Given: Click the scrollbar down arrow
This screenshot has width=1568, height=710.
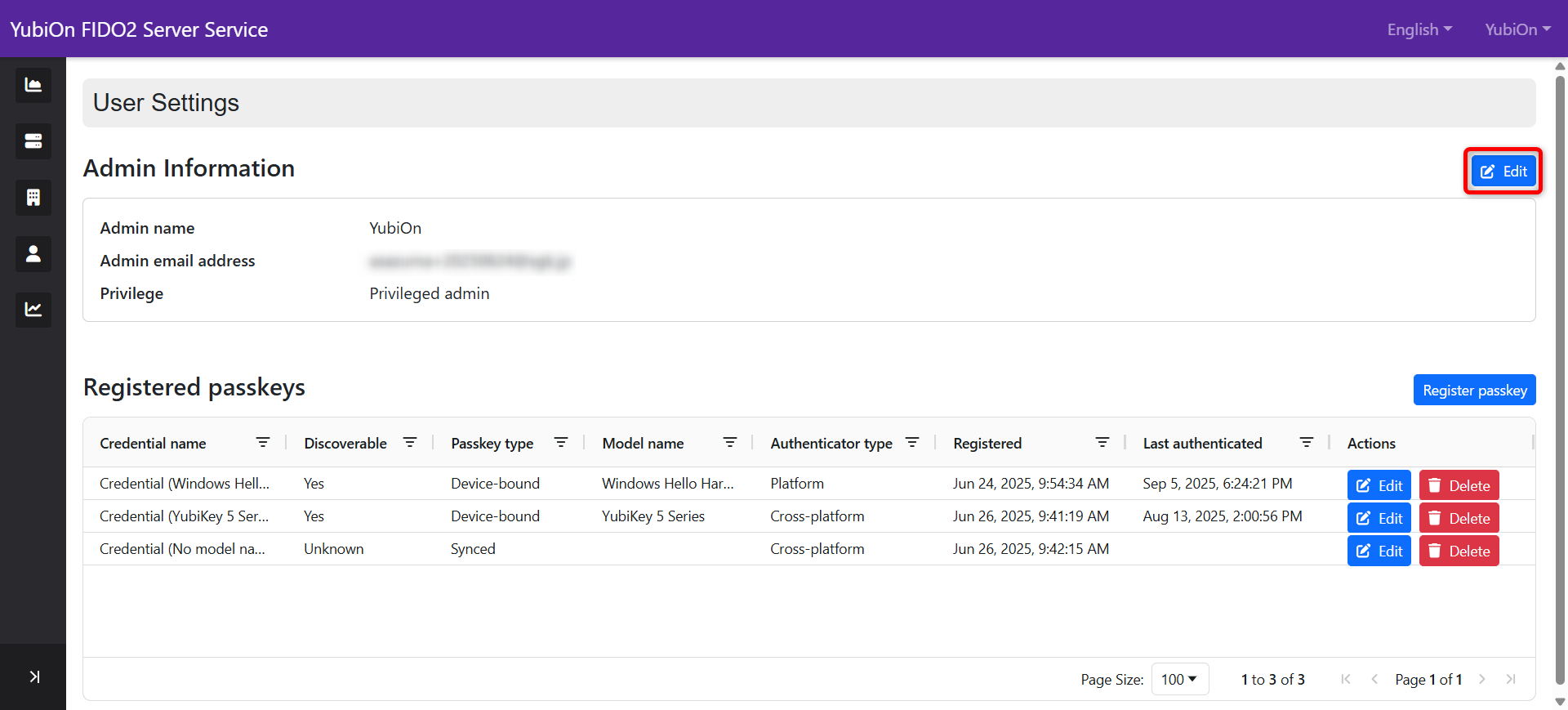Looking at the screenshot, I should pyautogui.click(x=1561, y=702).
